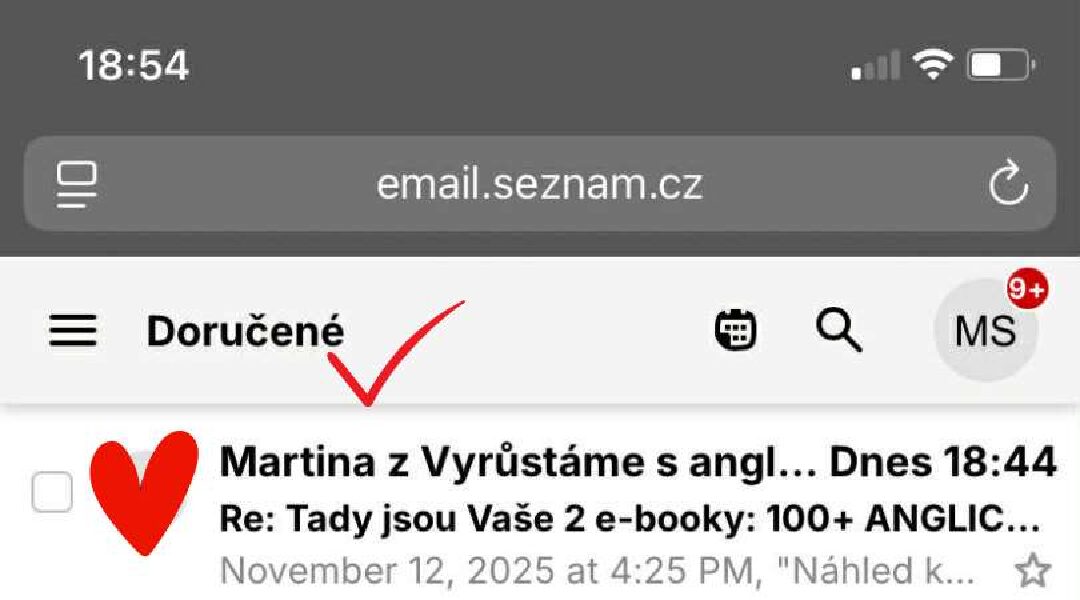Open the subject line Re: Tady jsou Vaše 2 e-booky
Screen dimensions: 1080x600
pyautogui.click(x=630, y=518)
